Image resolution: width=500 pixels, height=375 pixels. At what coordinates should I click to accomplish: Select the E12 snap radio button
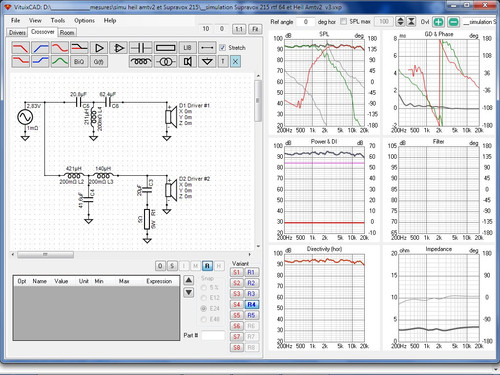tap(203, 298)
